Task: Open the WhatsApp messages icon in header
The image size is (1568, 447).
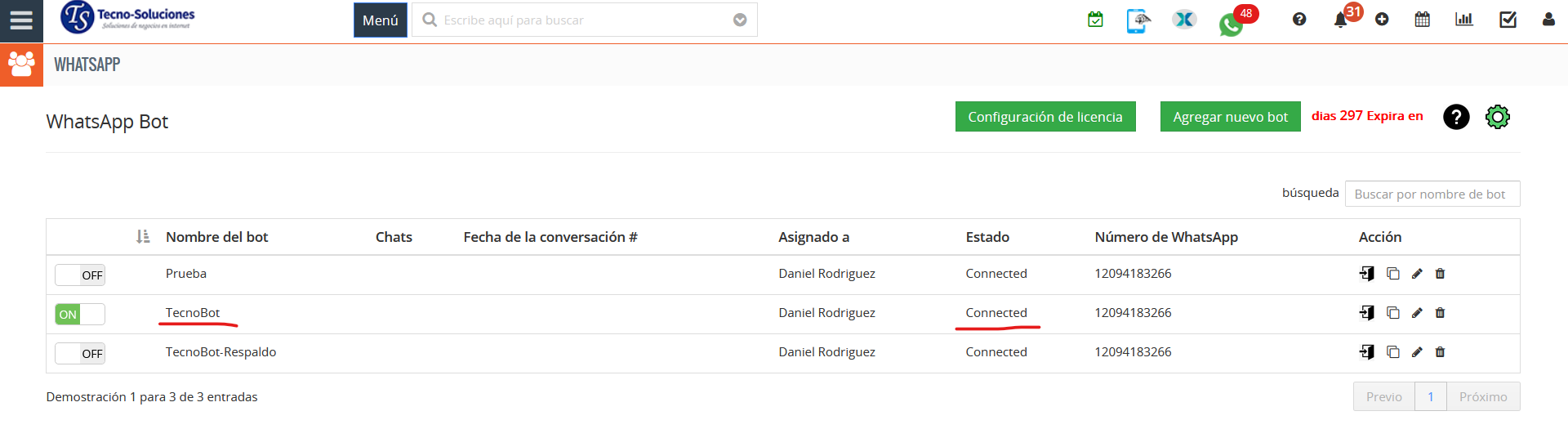Action: click(1232, 25)
